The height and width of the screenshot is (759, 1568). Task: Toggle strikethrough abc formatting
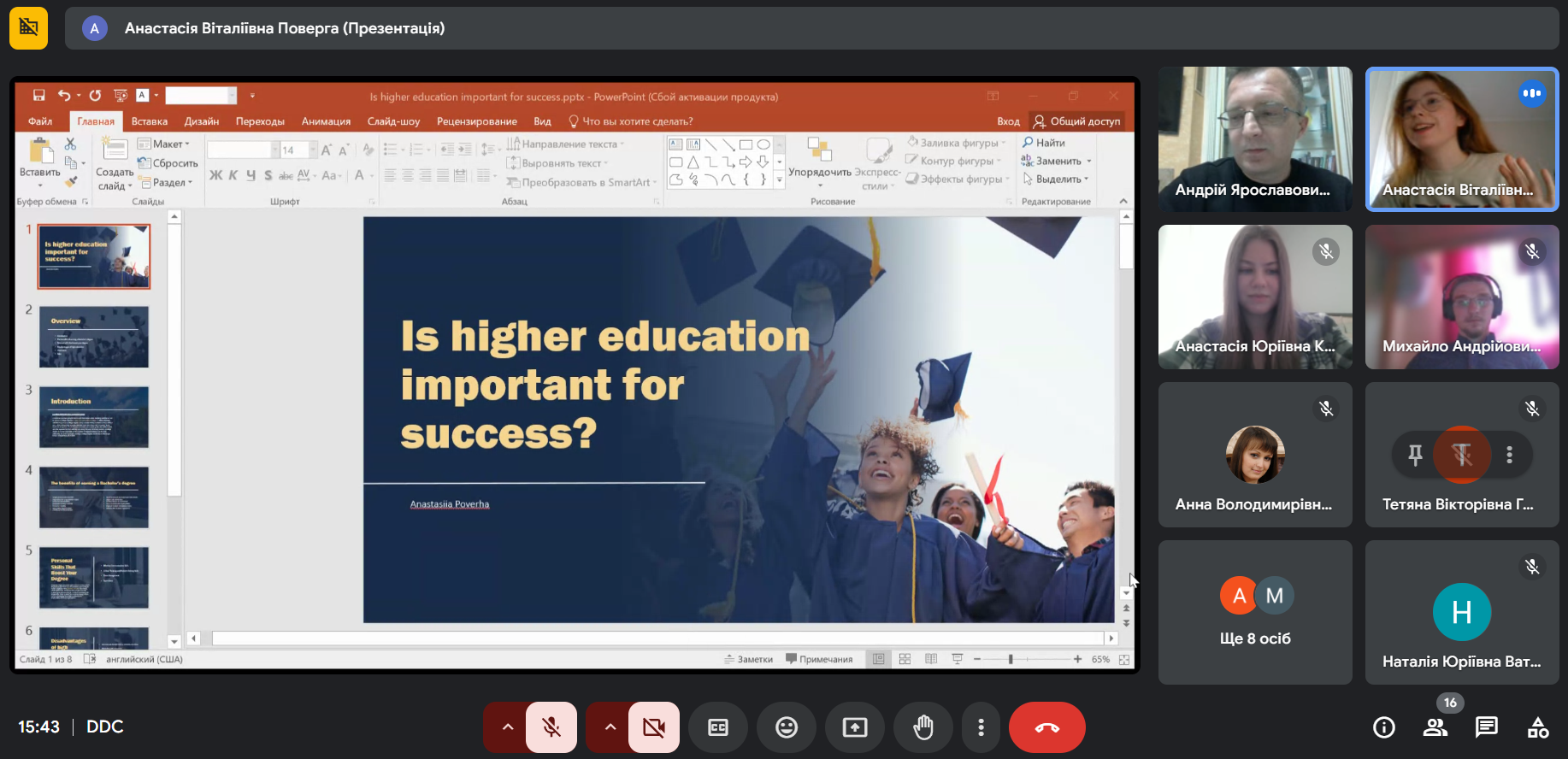[x=286, y=175]
